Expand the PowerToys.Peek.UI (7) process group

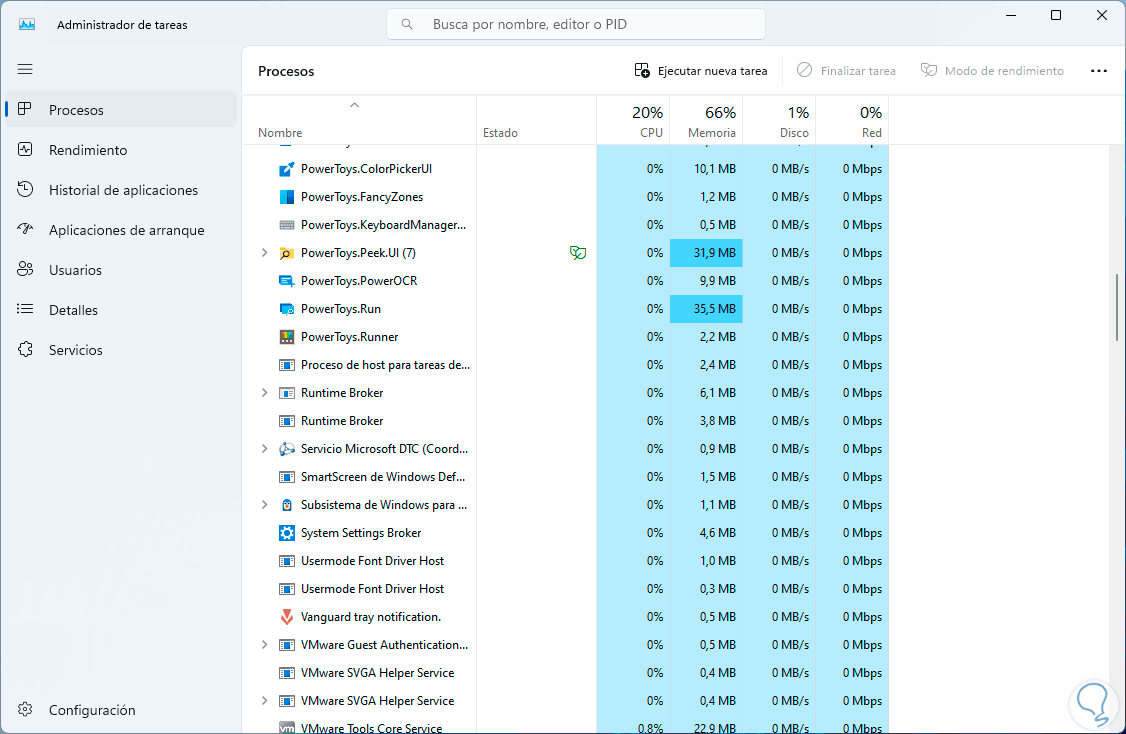click(x=264, y=253)
